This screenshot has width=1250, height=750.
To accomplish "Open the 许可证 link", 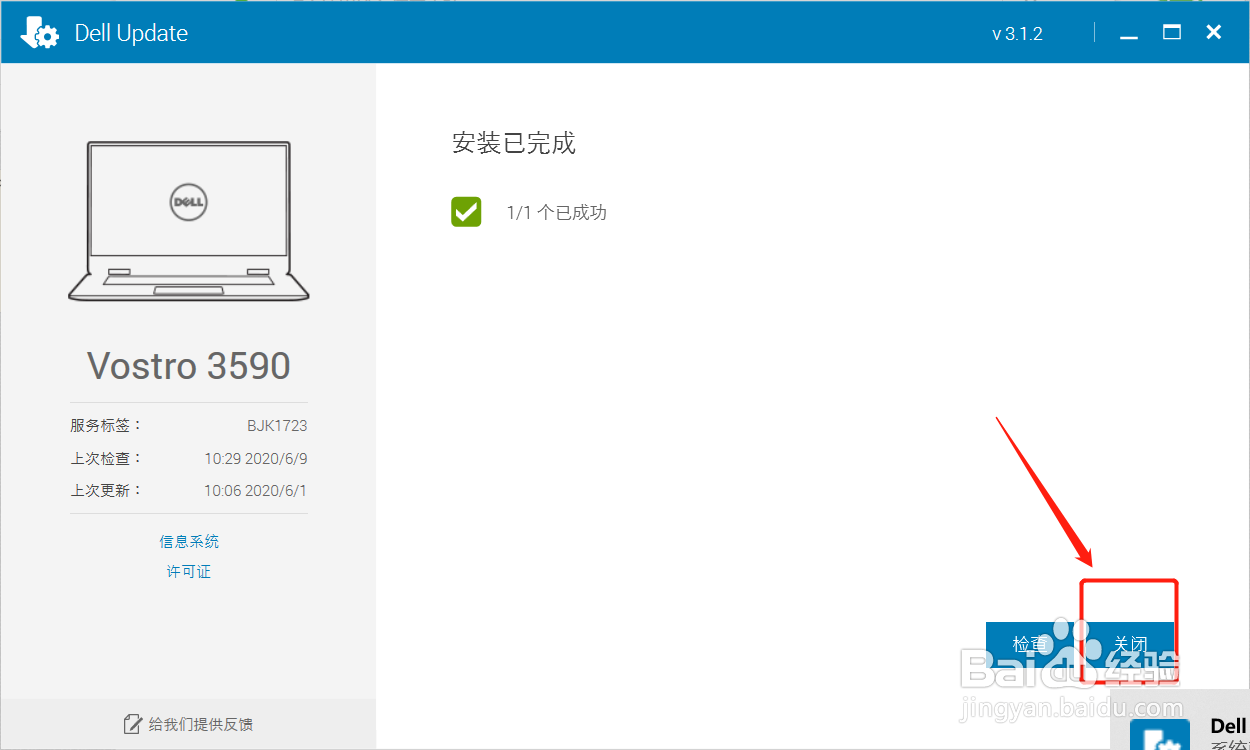I will click(x=189, y=572).
